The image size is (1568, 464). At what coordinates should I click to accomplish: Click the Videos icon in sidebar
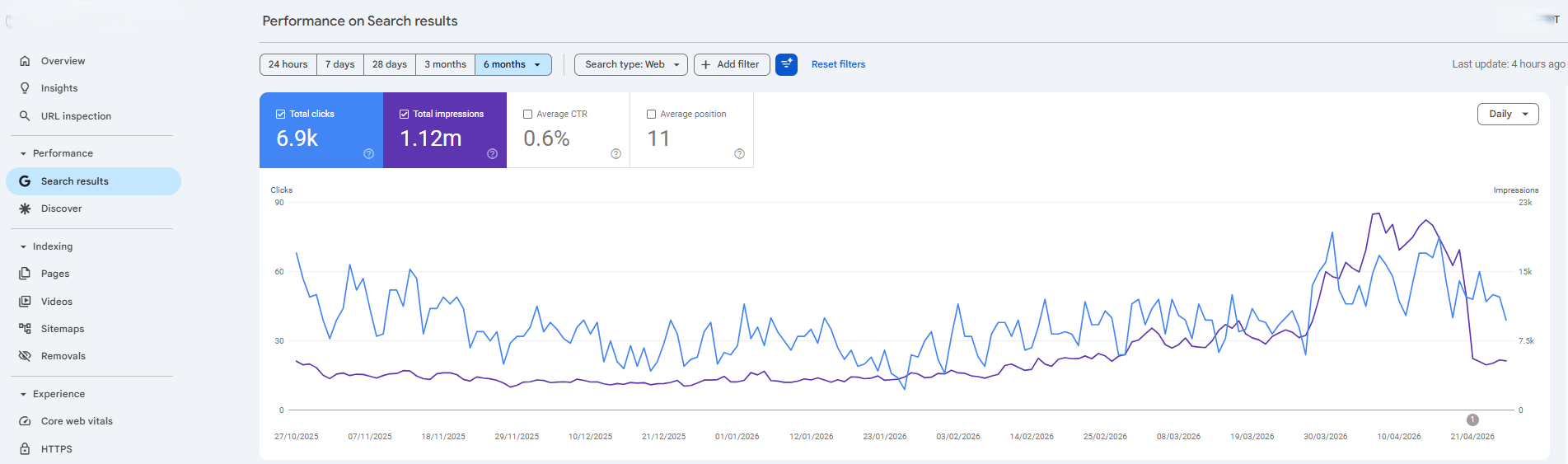[x=25, y=302]
